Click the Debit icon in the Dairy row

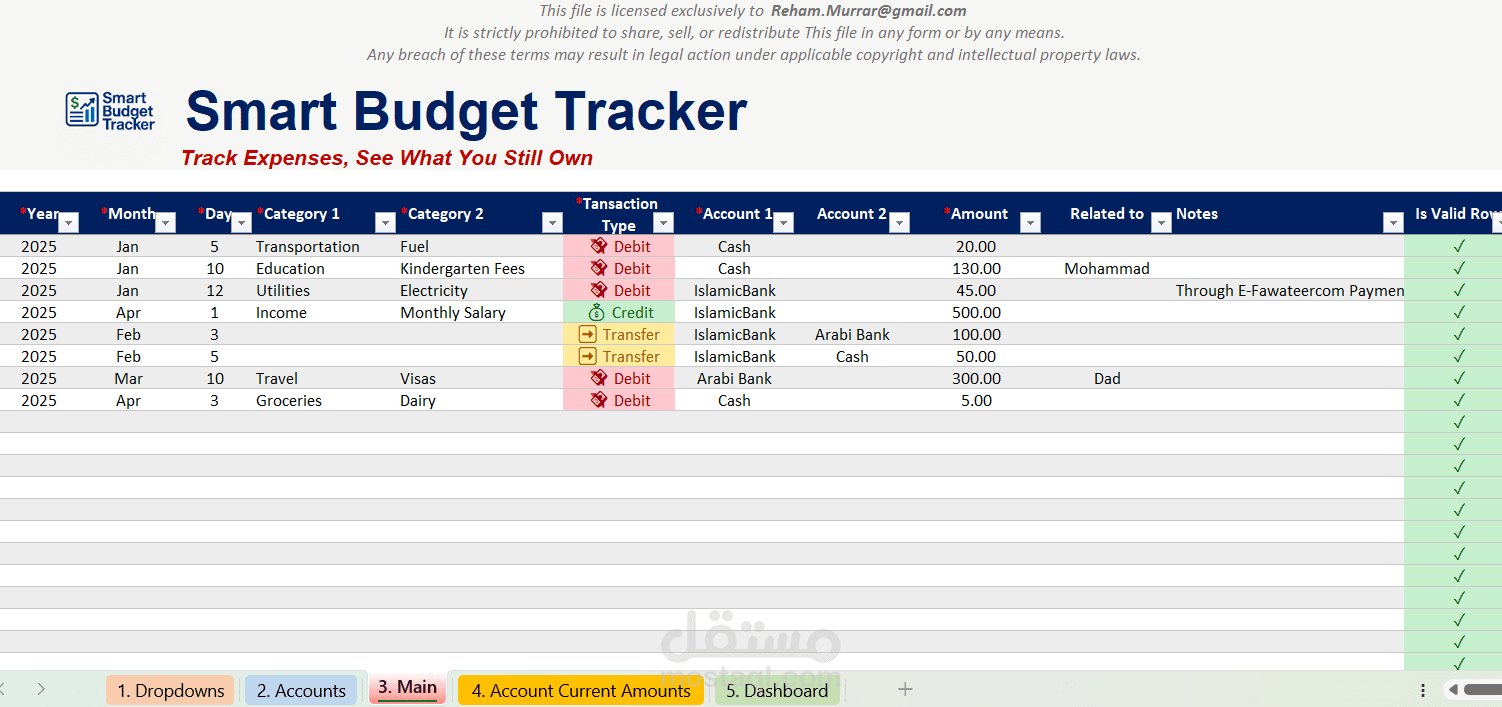(599, 400)
